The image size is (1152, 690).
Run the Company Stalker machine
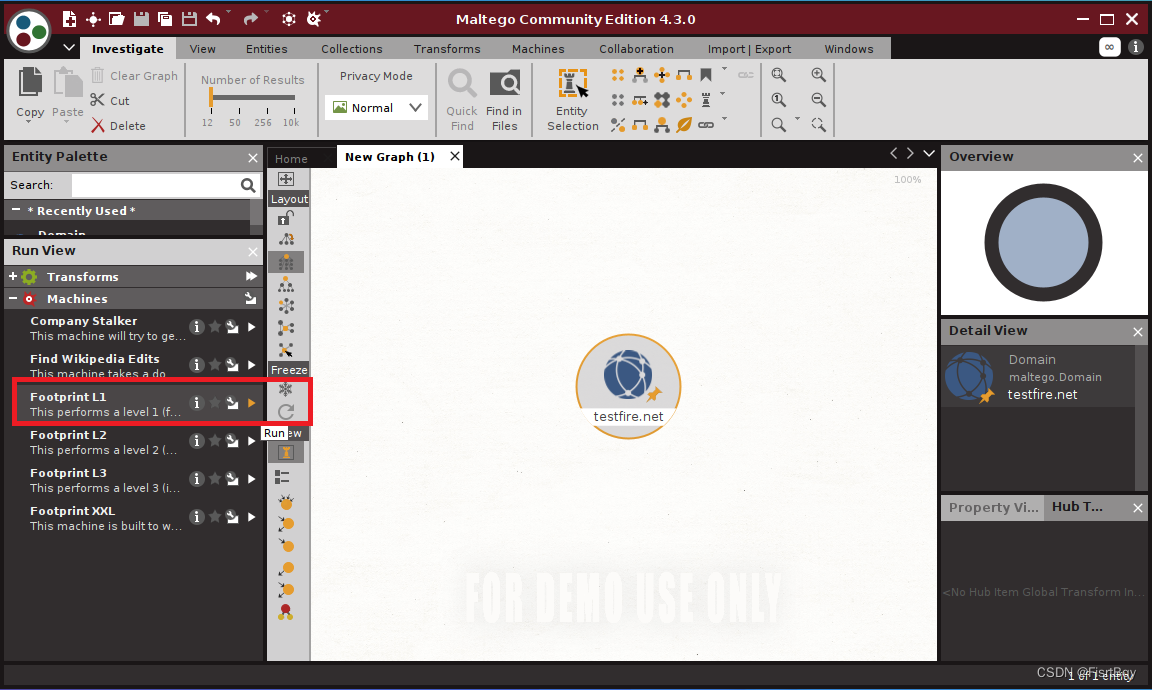(x=251, y=327)
